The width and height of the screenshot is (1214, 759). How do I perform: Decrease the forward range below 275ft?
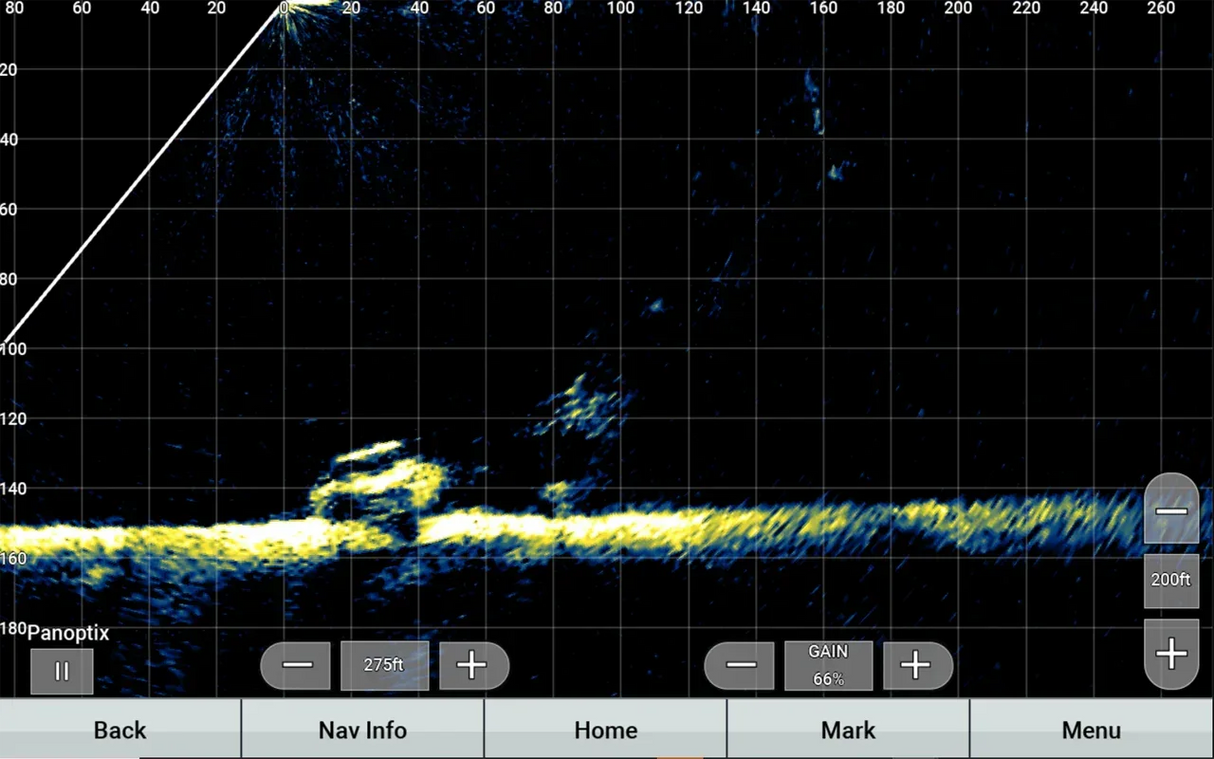pyautogui.click(x=296, y=665)
